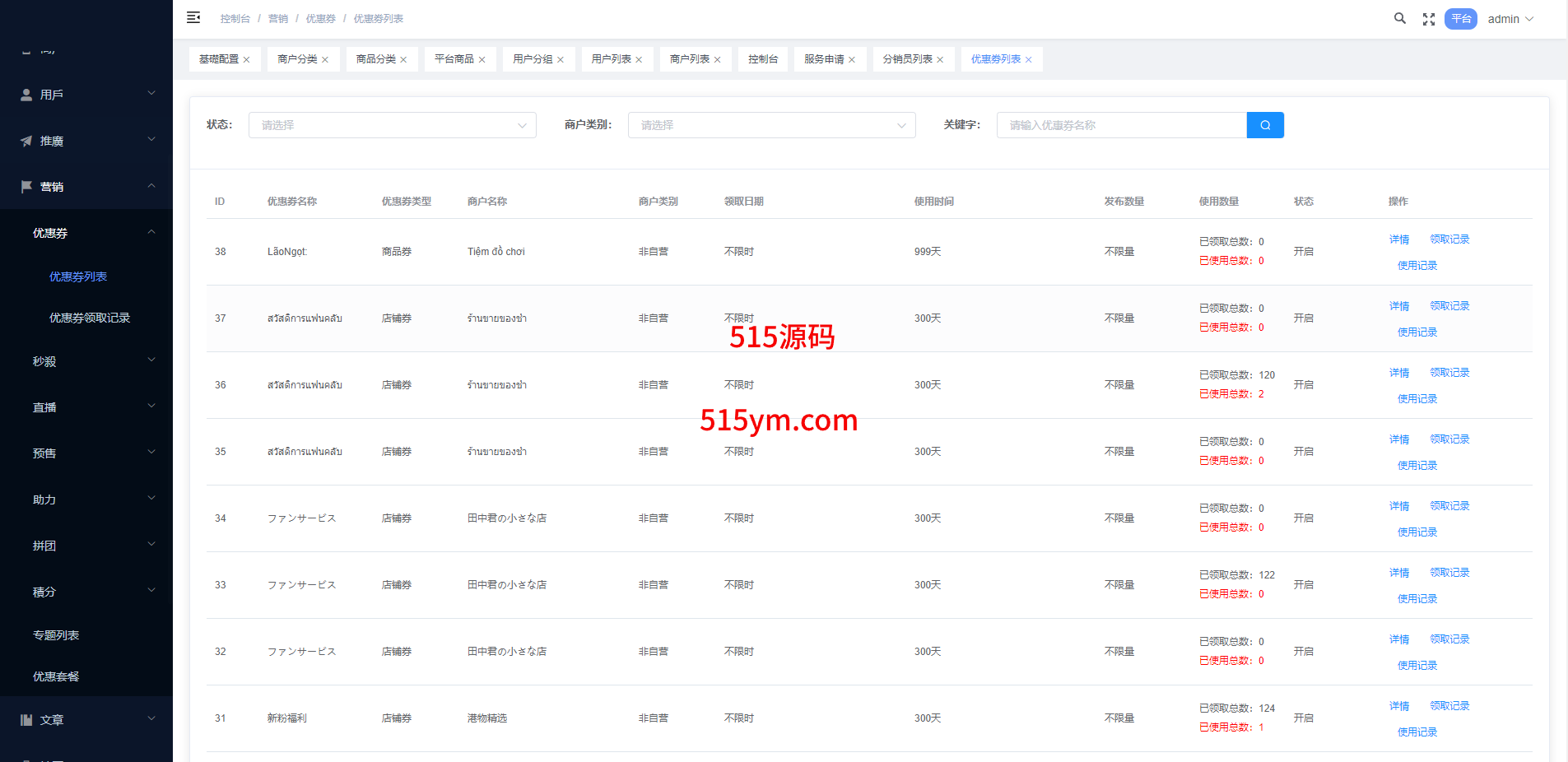
Task: Expand the admin account dropdown
Action: 1510,19
